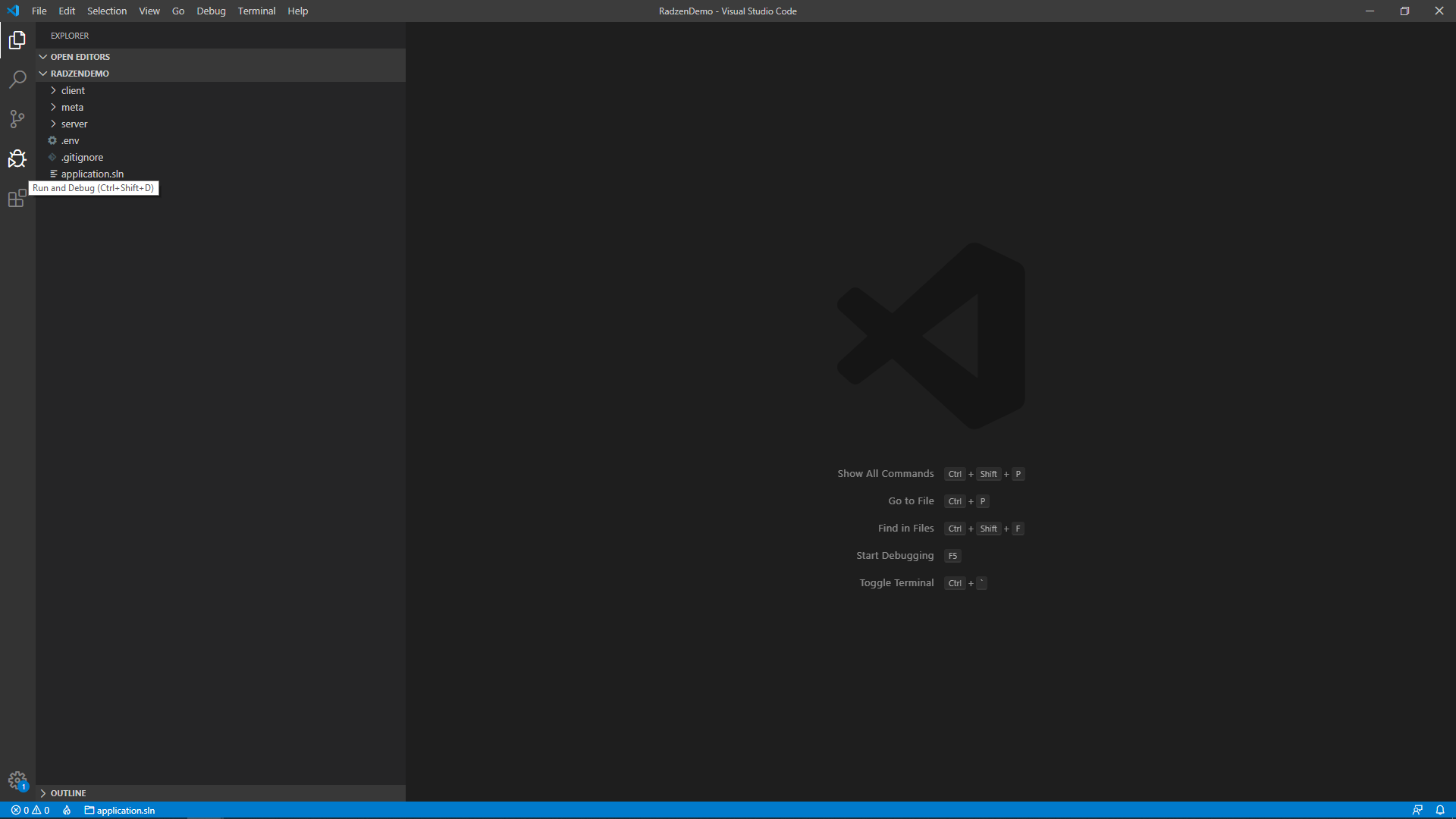
Task: Open the Debug menu
Action: (x=211, y=11)
